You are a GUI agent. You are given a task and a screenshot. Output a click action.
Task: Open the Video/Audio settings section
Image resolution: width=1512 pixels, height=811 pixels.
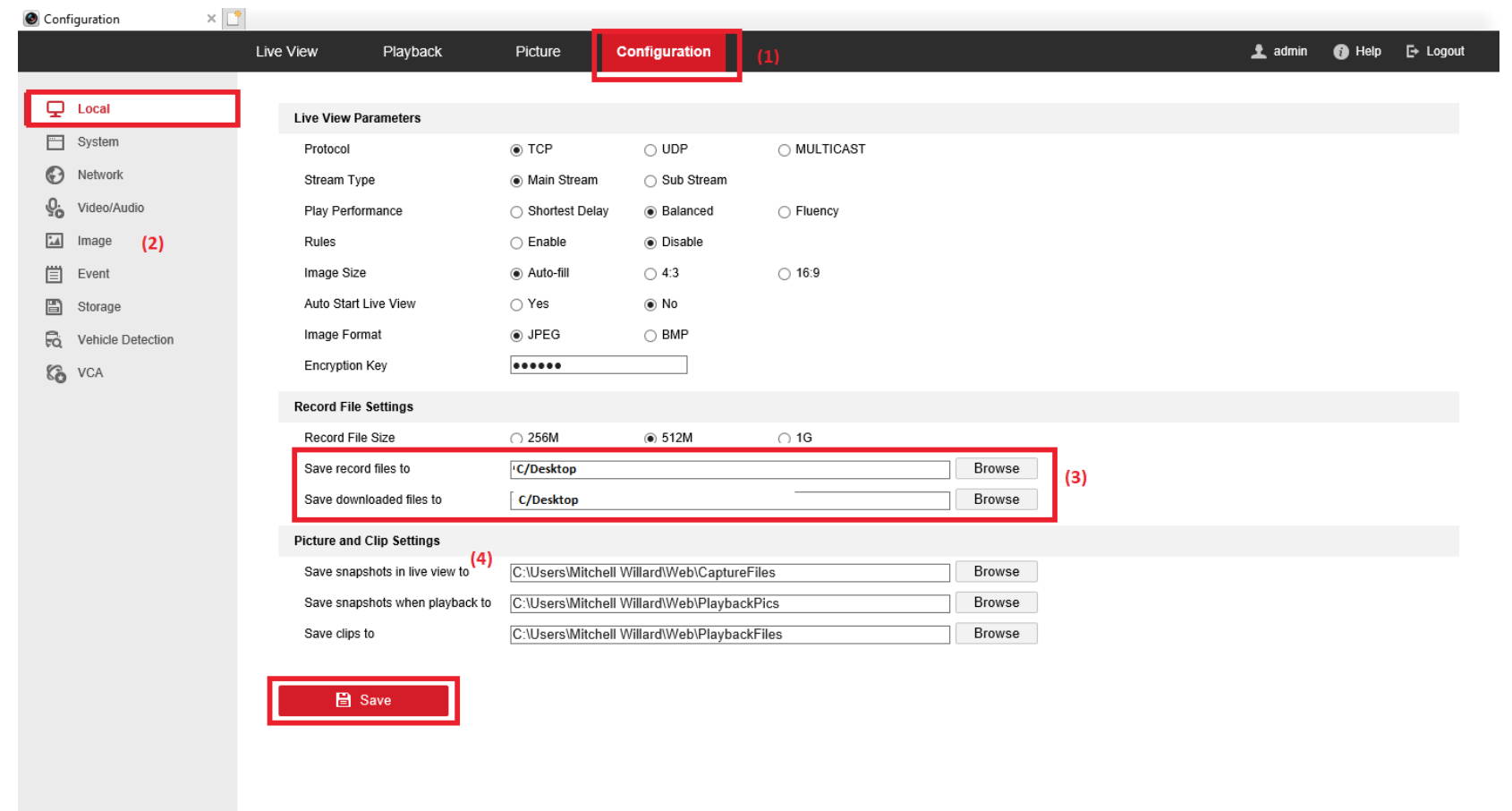click(108, 208)
